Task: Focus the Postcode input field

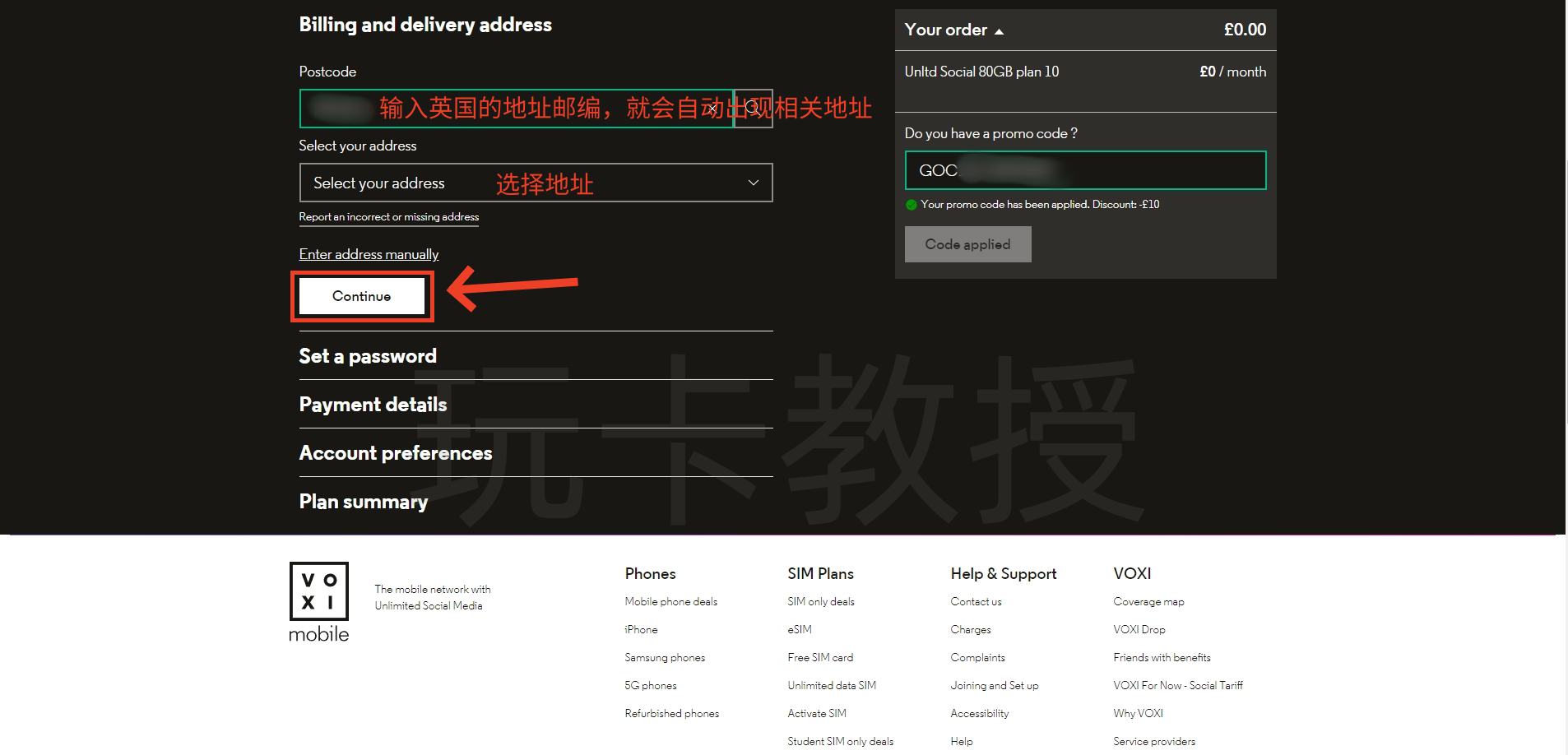Action: click(x=510, y=109)
